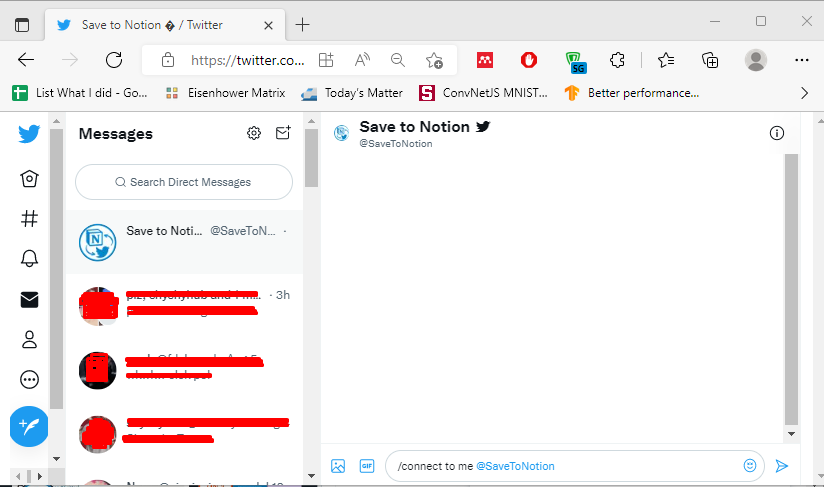Screen dimensions: 824x487
Task: Open Better performance bookmark
Action: [632, 93]
